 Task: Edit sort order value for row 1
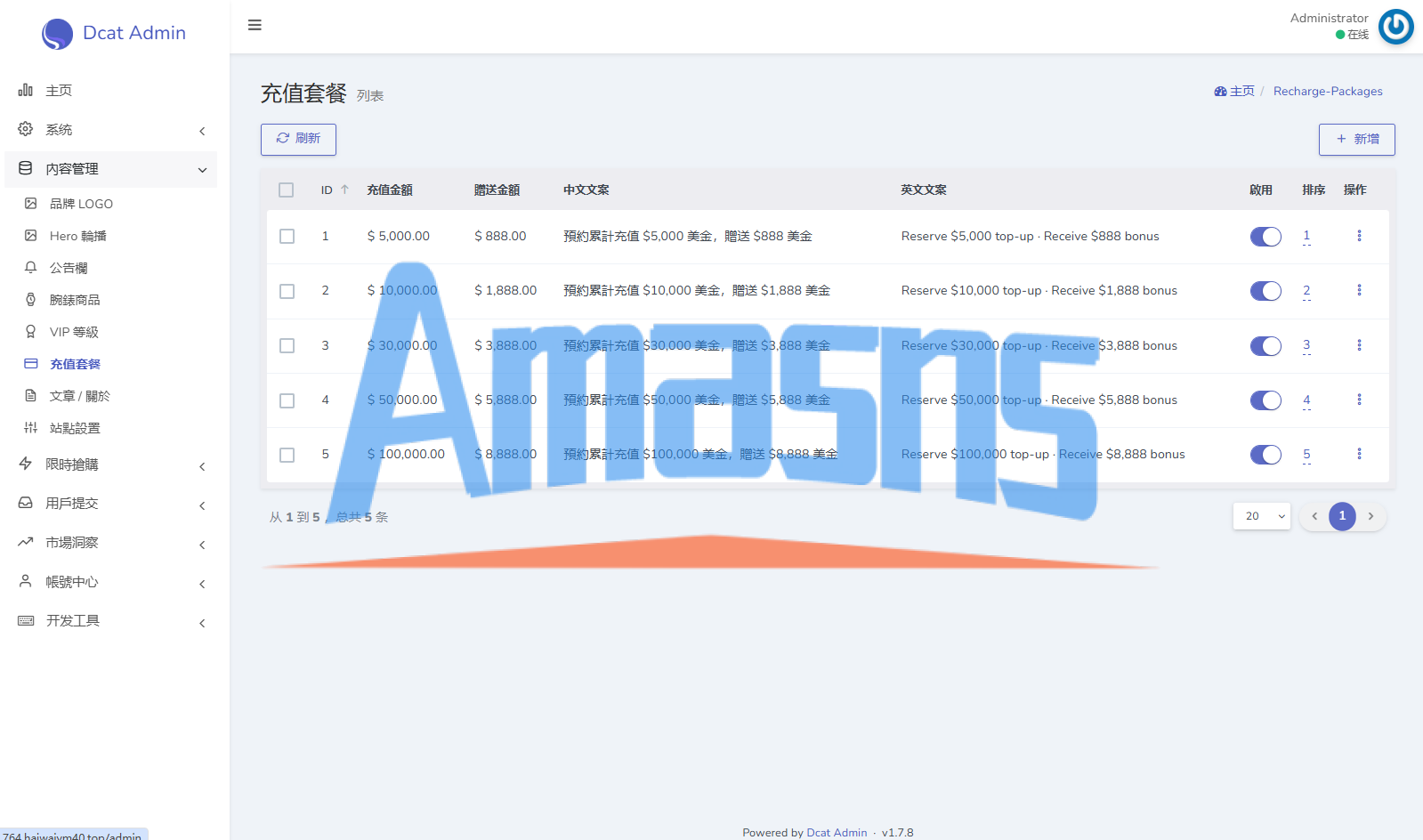coord(1306,236)
